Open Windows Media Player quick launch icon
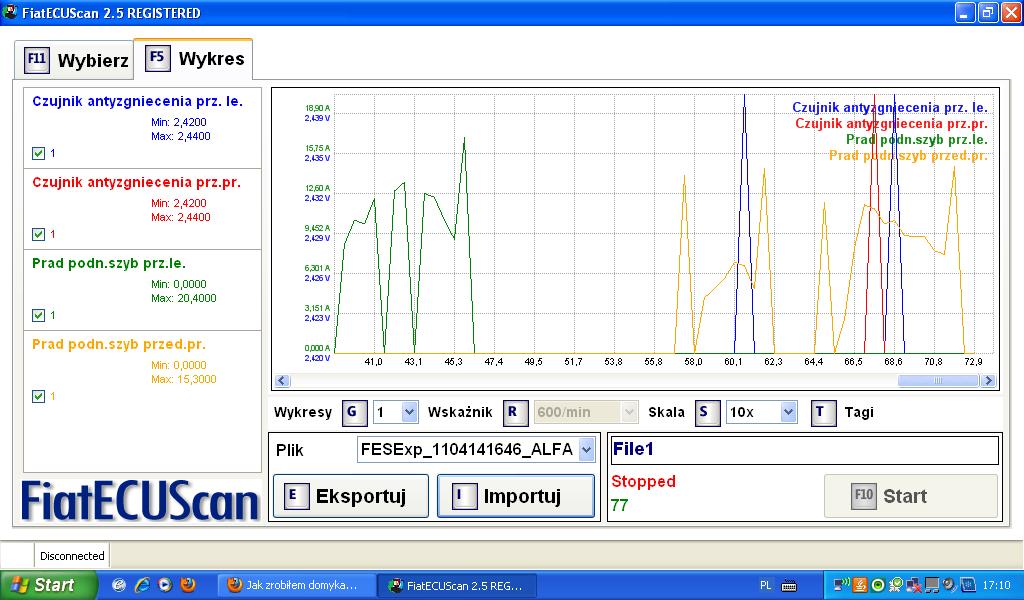This screenshot has width=1024, height=600. pyautogui.click(x=165, y=584)
